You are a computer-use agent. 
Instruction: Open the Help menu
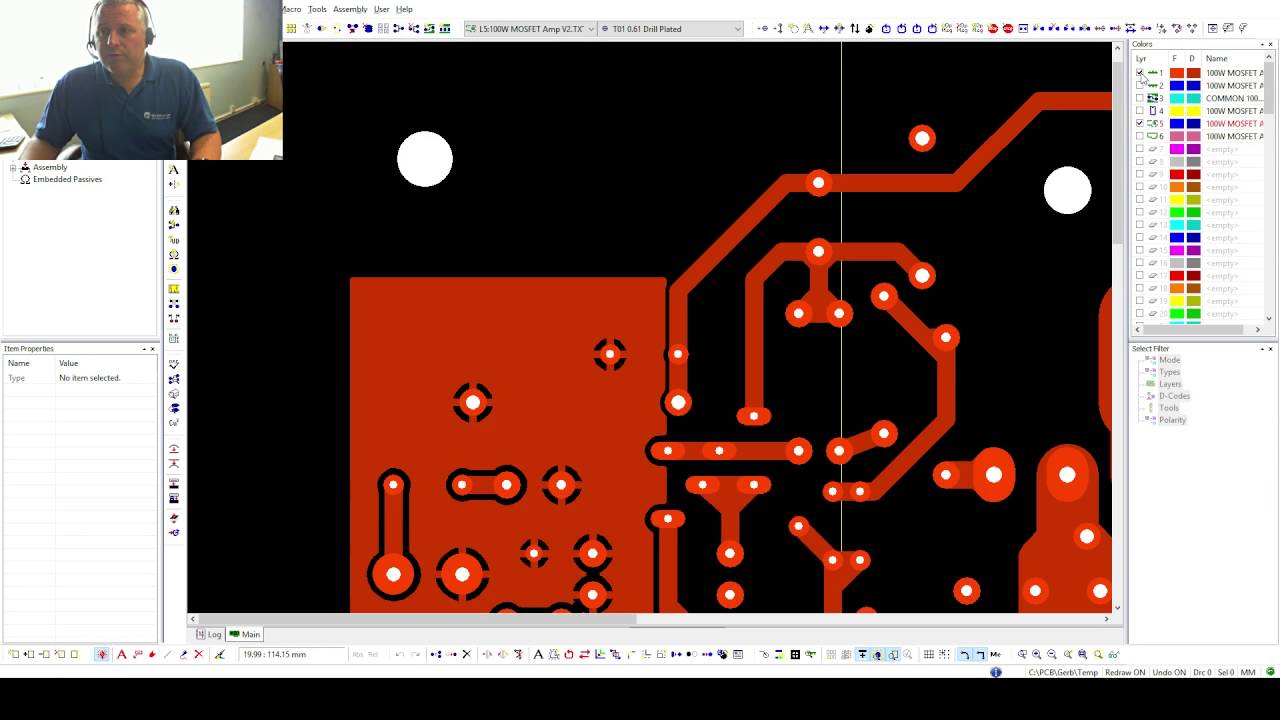[x=404, y=9]
